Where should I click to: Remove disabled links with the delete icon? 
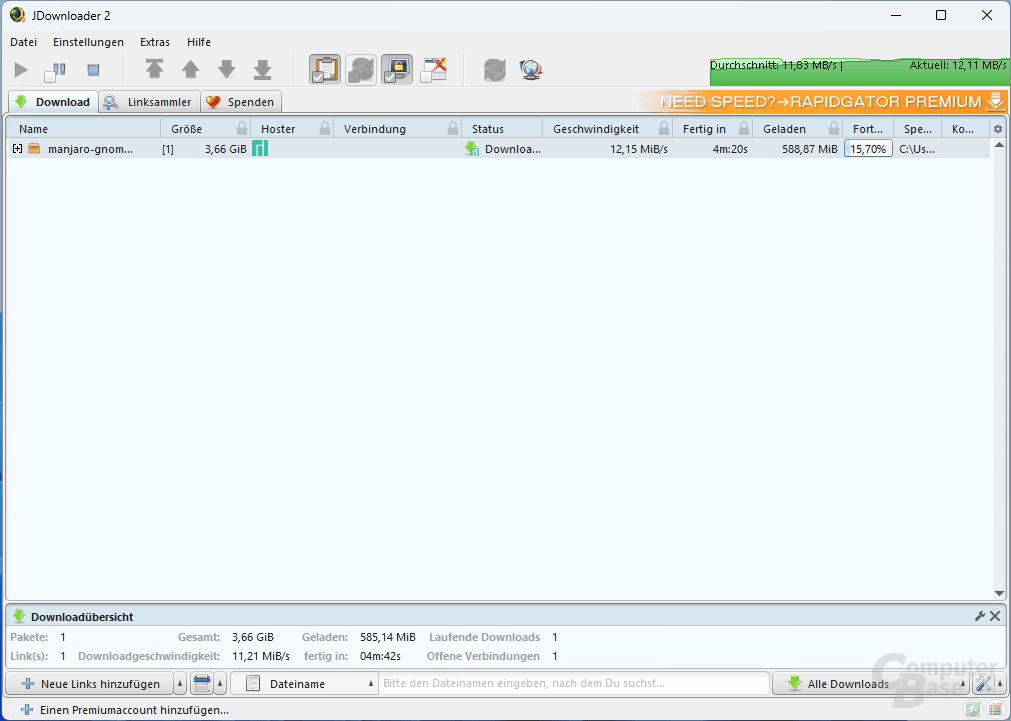[433, 69]
